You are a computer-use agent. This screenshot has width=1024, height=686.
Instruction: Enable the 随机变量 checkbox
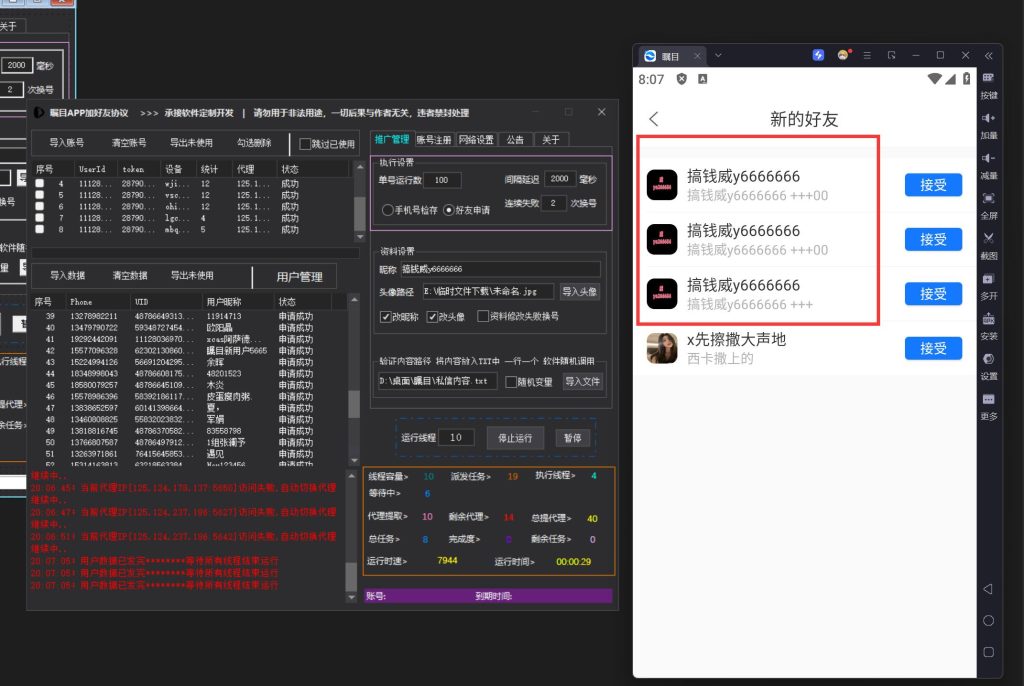[510, 381]
